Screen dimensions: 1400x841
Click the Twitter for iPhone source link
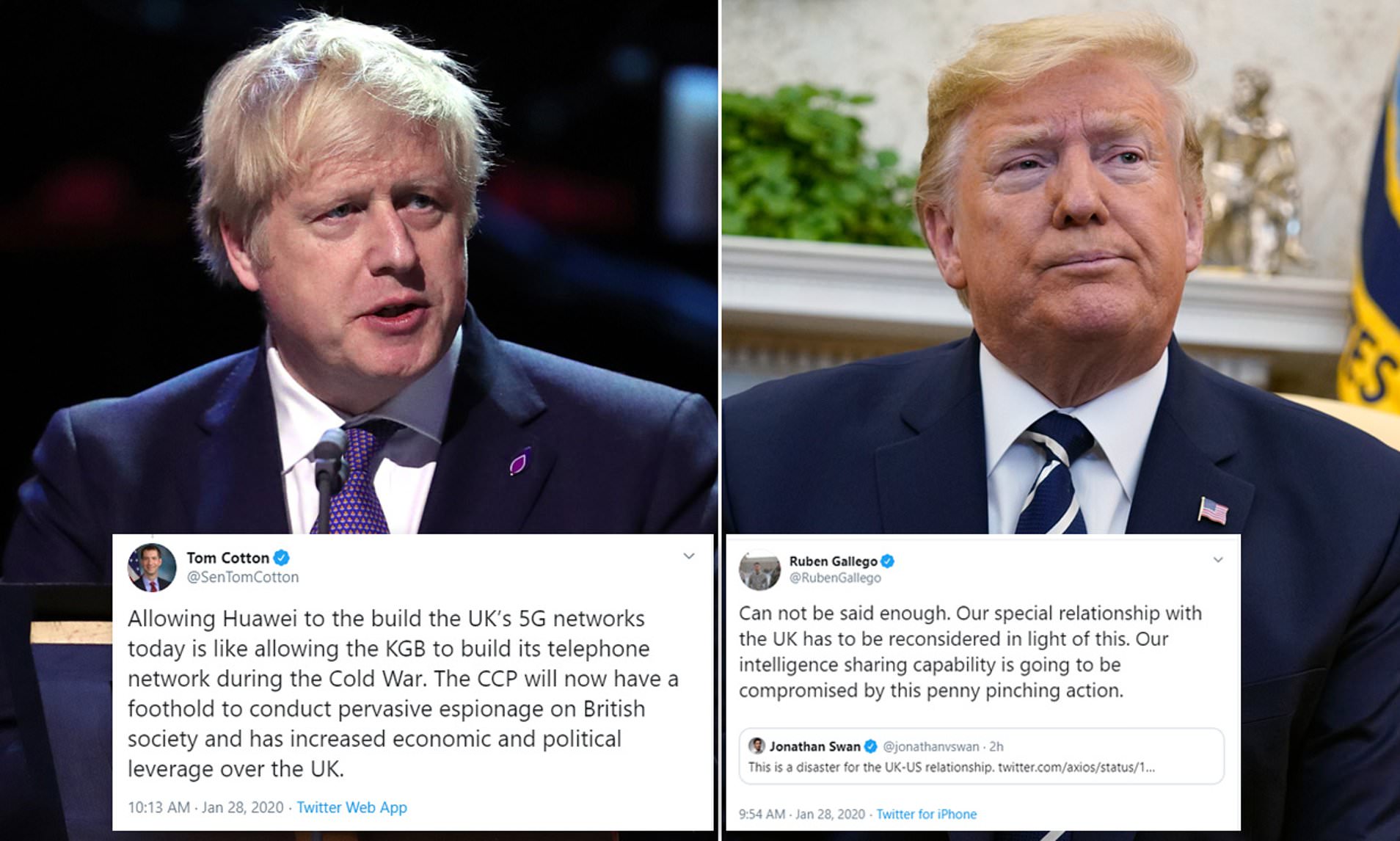coord(926,814)
